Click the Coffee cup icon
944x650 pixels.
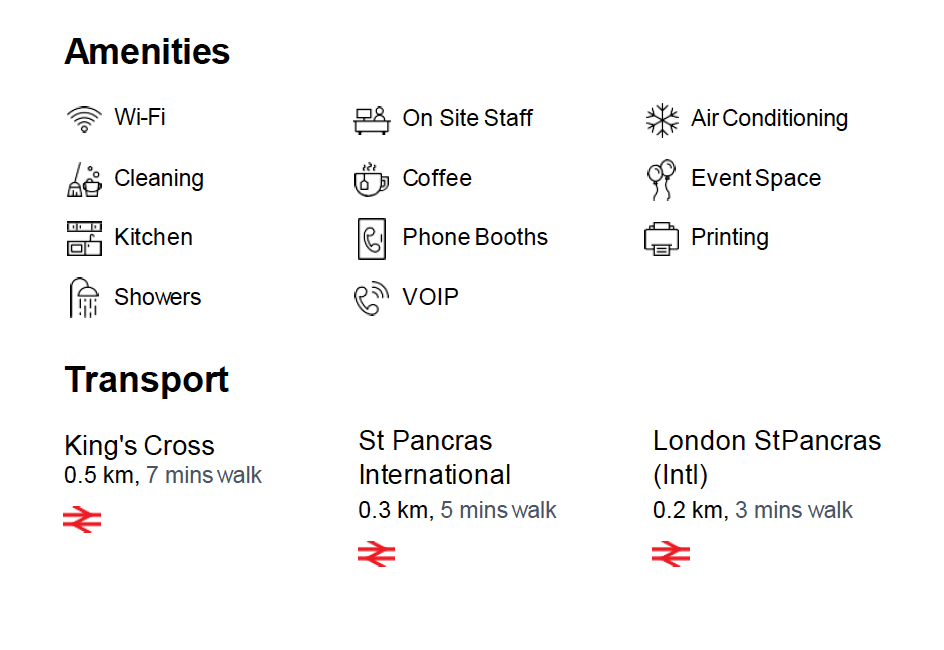(x=371, y=179)
